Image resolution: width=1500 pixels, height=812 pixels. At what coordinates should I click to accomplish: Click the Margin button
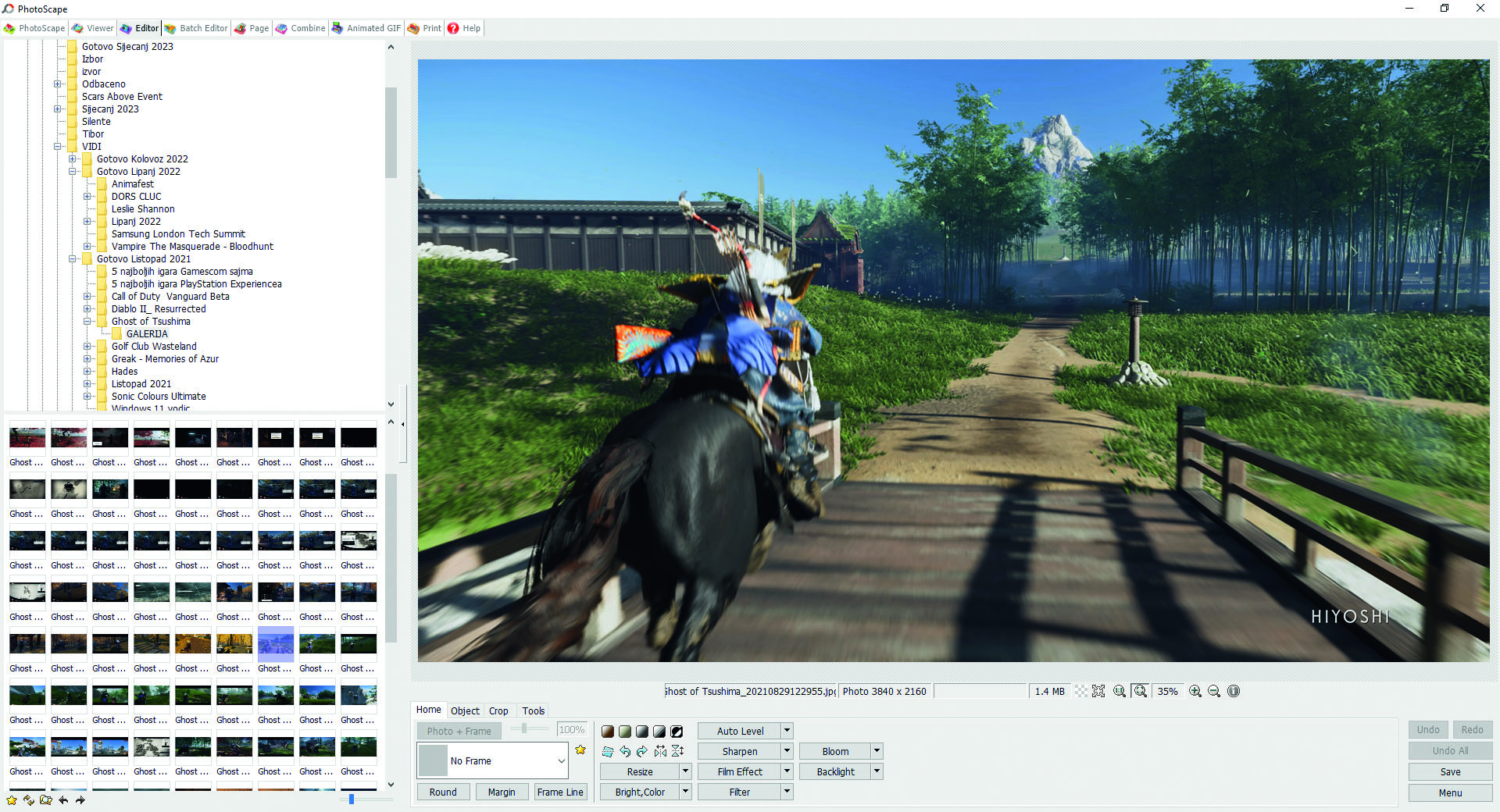click(x=502, y=792)
